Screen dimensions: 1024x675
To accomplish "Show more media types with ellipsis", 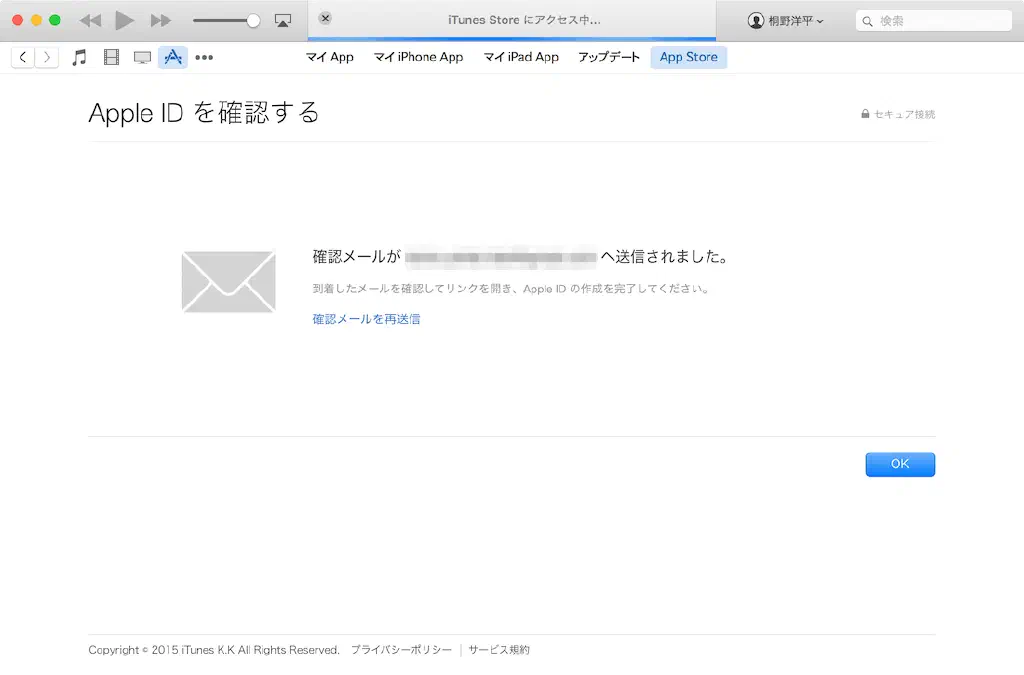I will pyautogui.click(x=204, y=57).
